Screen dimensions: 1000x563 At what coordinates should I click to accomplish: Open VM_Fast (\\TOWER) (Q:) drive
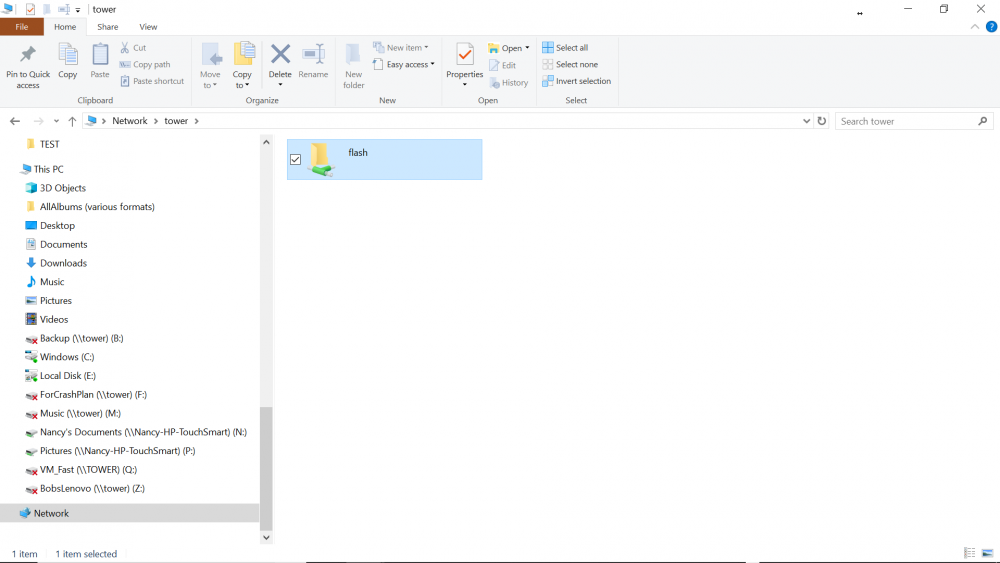point(88,470)
